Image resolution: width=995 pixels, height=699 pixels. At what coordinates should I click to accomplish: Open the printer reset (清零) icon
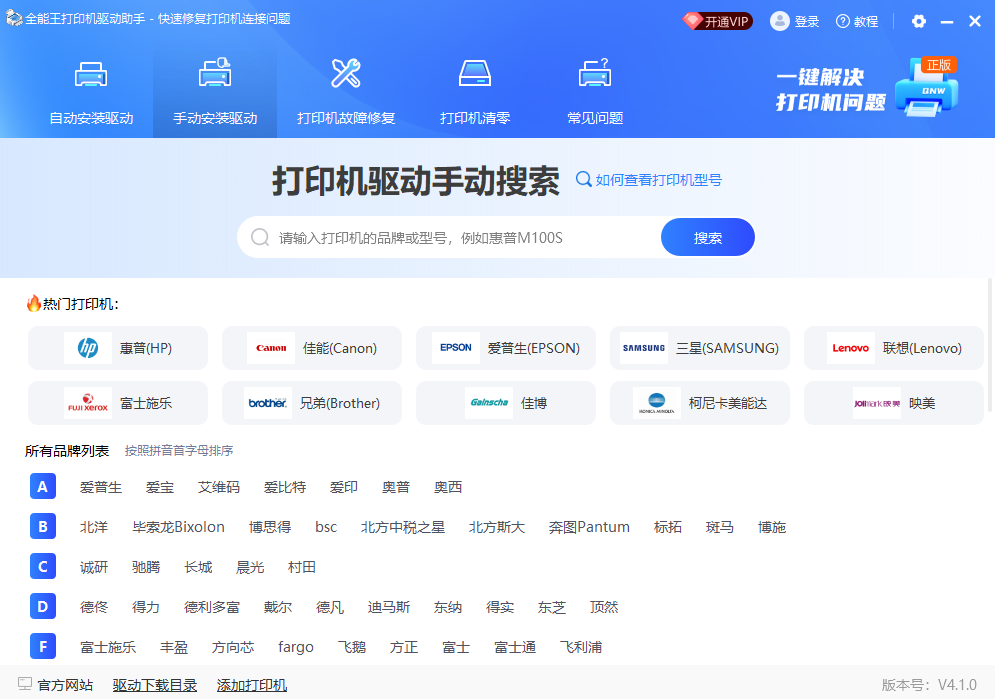(475, 75)
